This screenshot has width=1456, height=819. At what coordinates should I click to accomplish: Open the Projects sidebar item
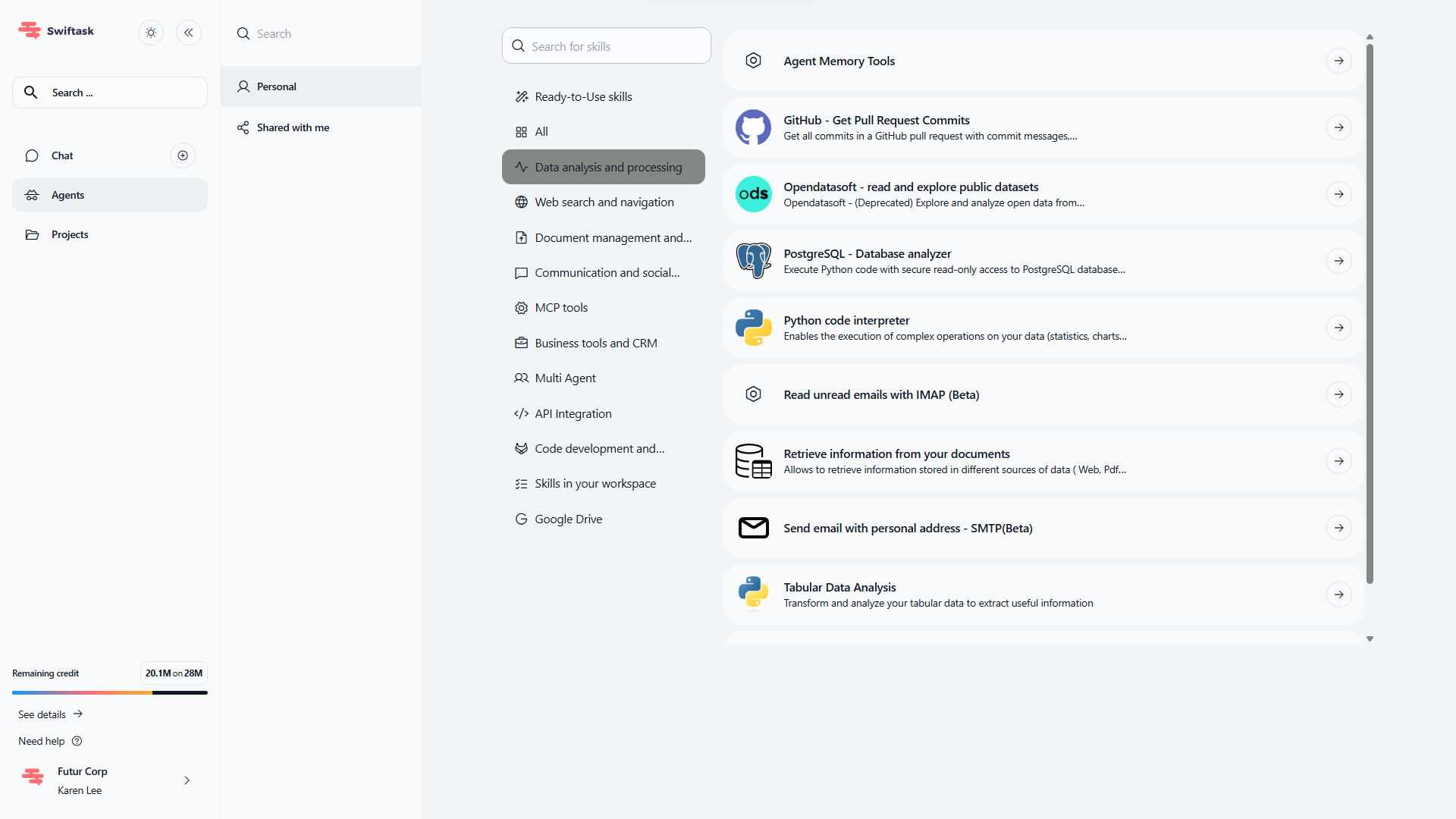(x=70, y=234)
